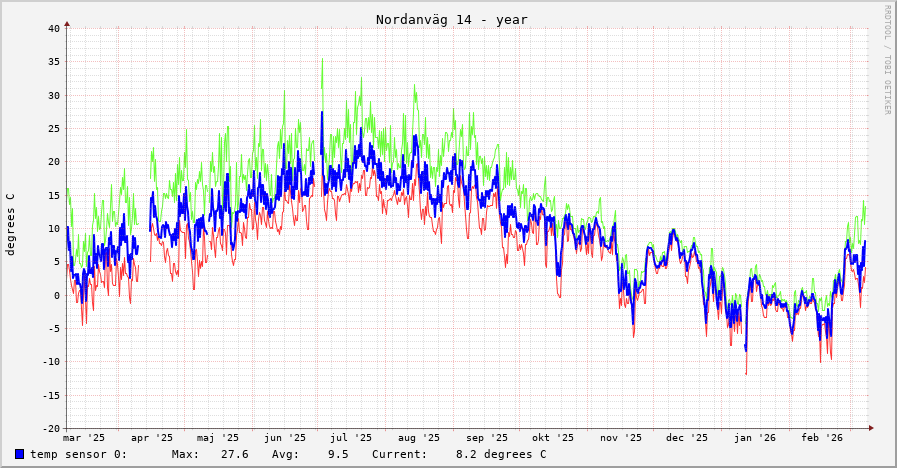
Task: Select the RRDTOOL / TOBI OETIKER watermark
Action: [886, 59]
